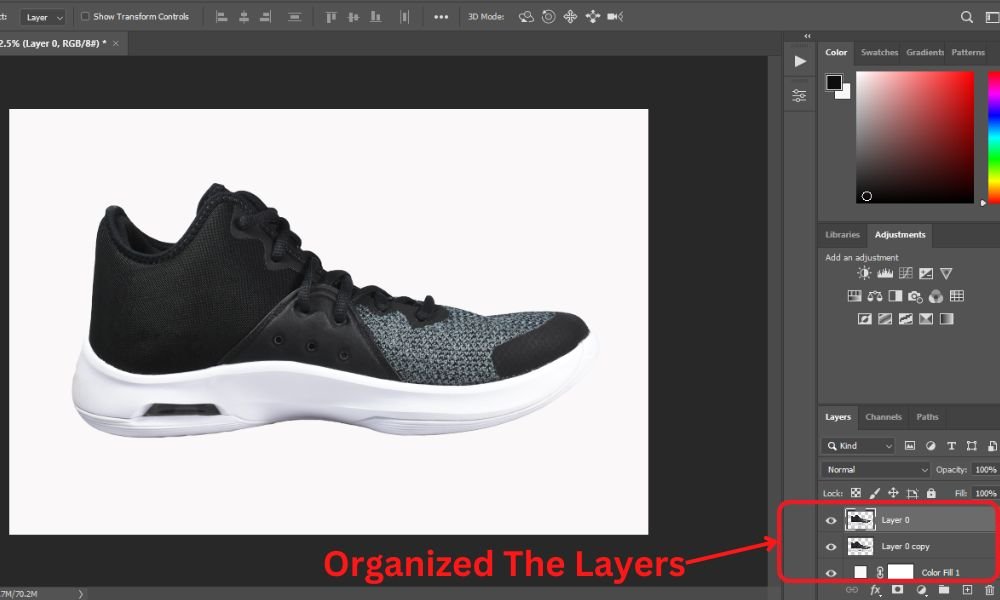Viewport: 1000px width, 600px height.
Task: Switch to the Swatches tab
Action: [x=879, y=52]
